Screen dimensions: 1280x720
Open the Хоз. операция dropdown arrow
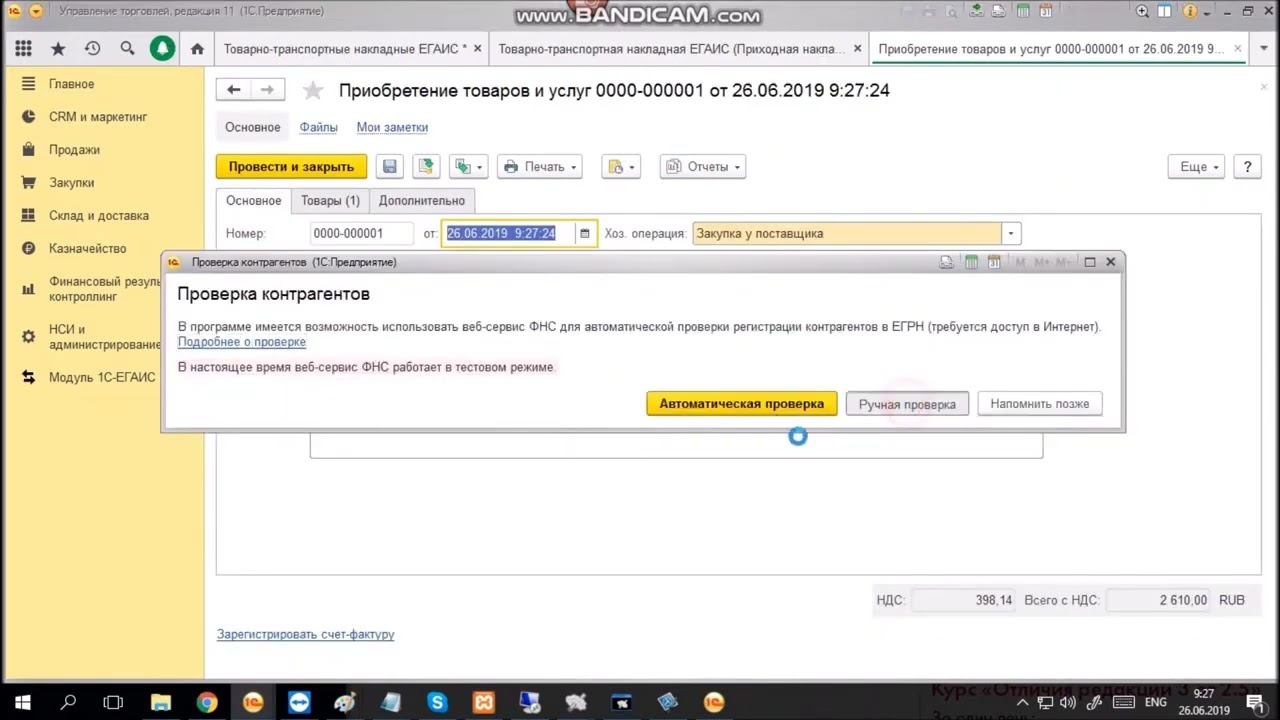1011,233
